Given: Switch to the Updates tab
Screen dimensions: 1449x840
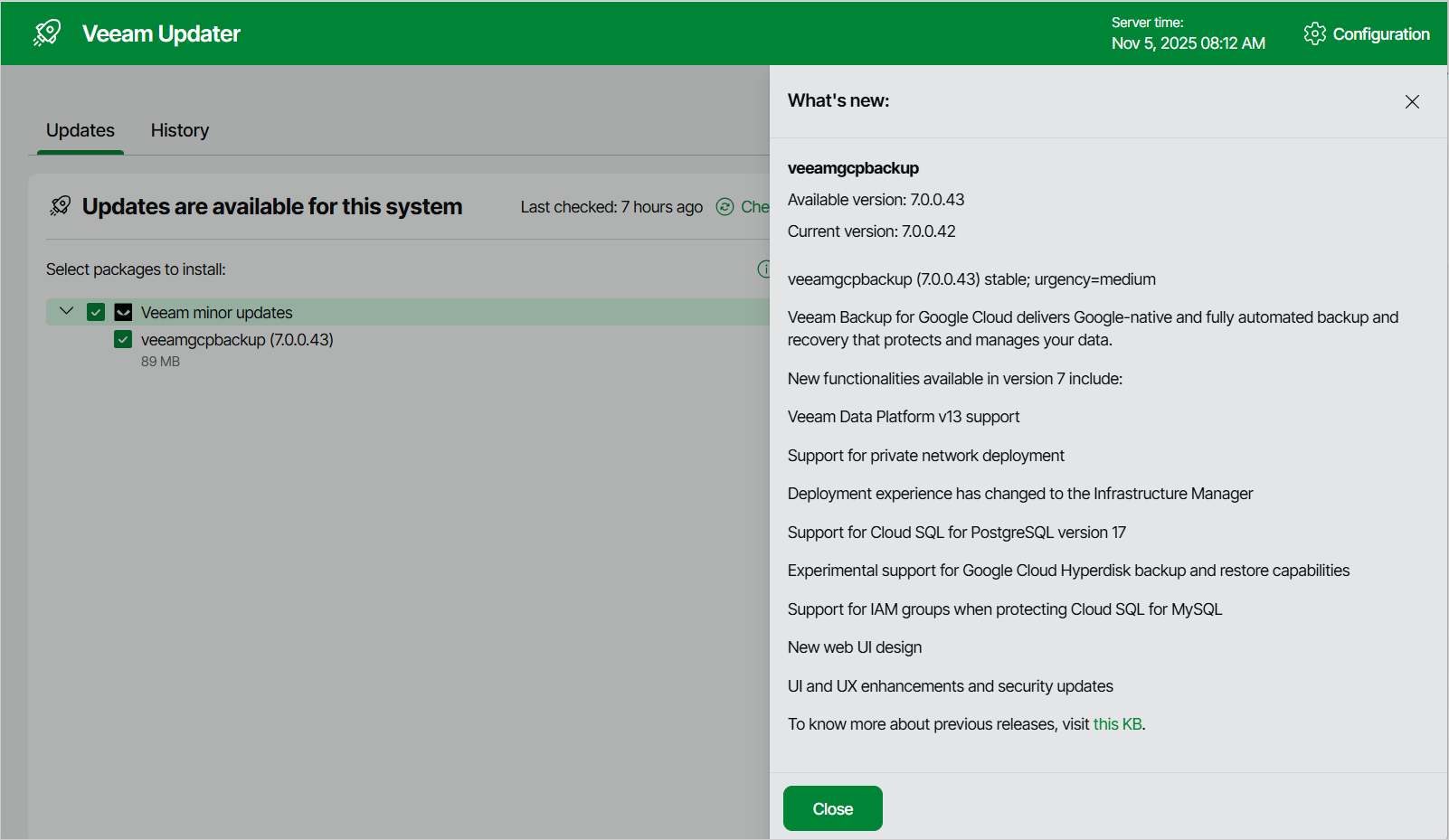Looking at the screenshot, I should pos(80,130).
